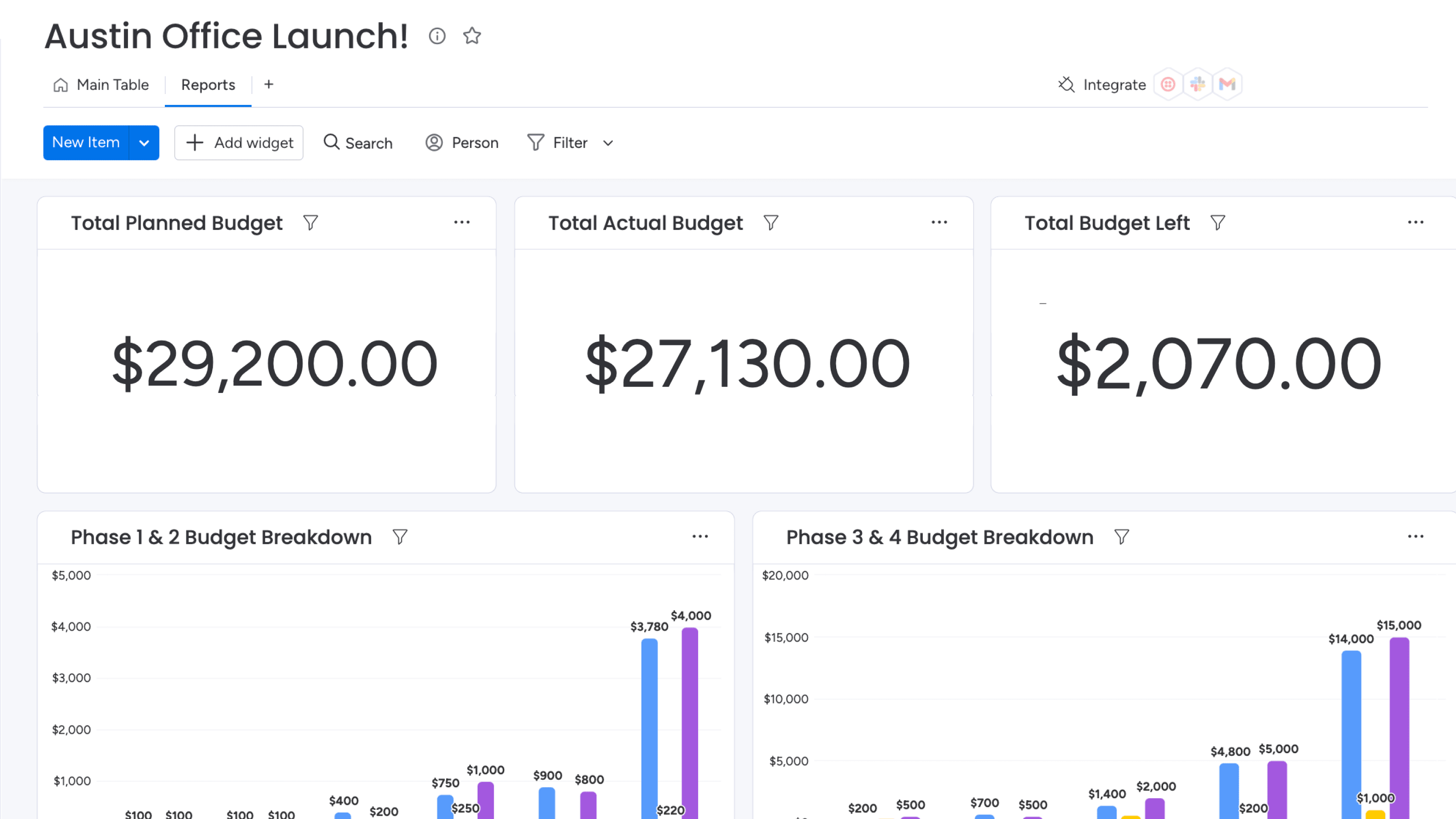
Task: Click the blue $750 bar
Action: [445, 807]
